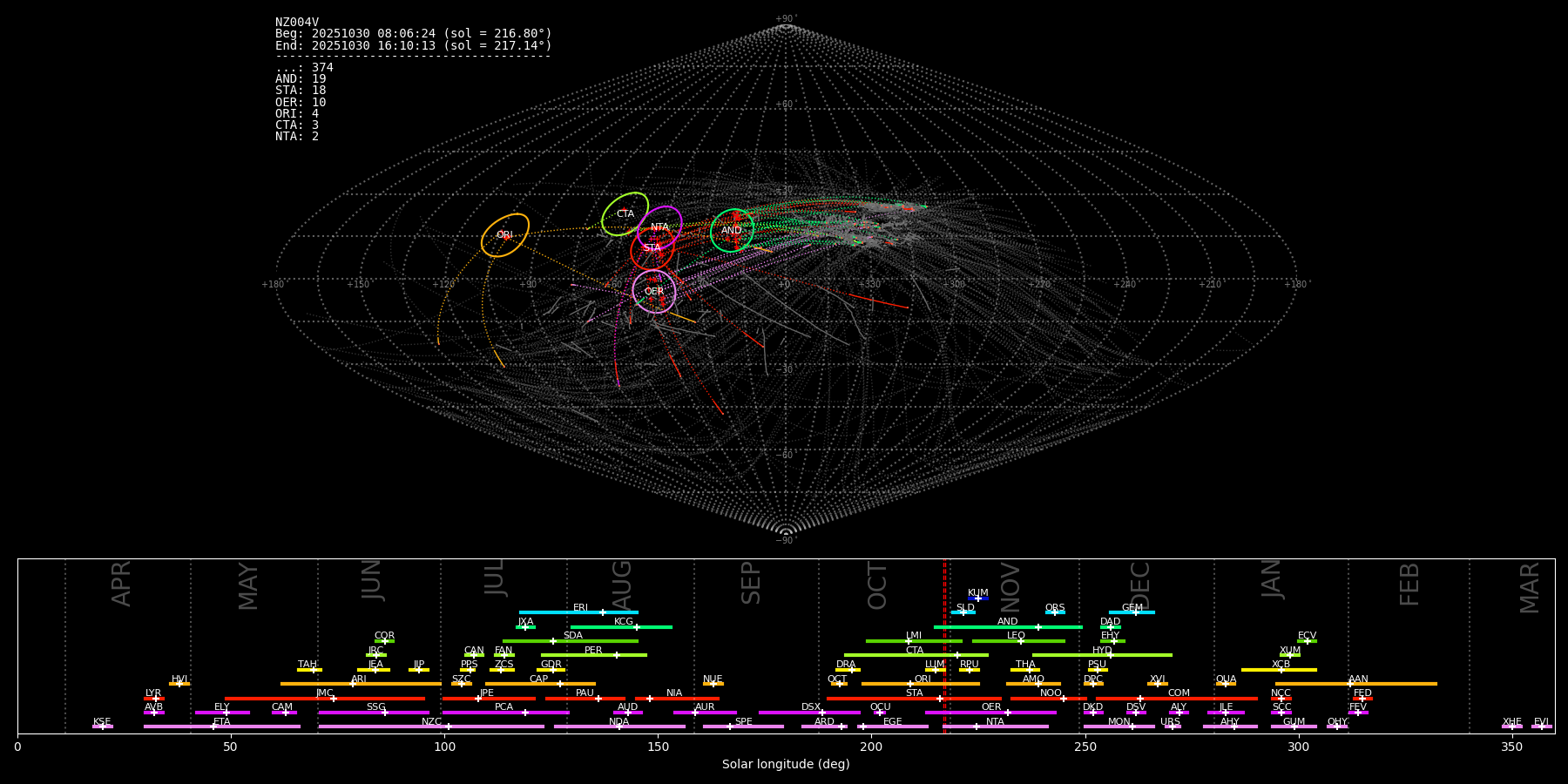The height and width of the screenshot is (784, 1568).
Task: Click the KUM shower label in timeline
Action: pos(978,593)
